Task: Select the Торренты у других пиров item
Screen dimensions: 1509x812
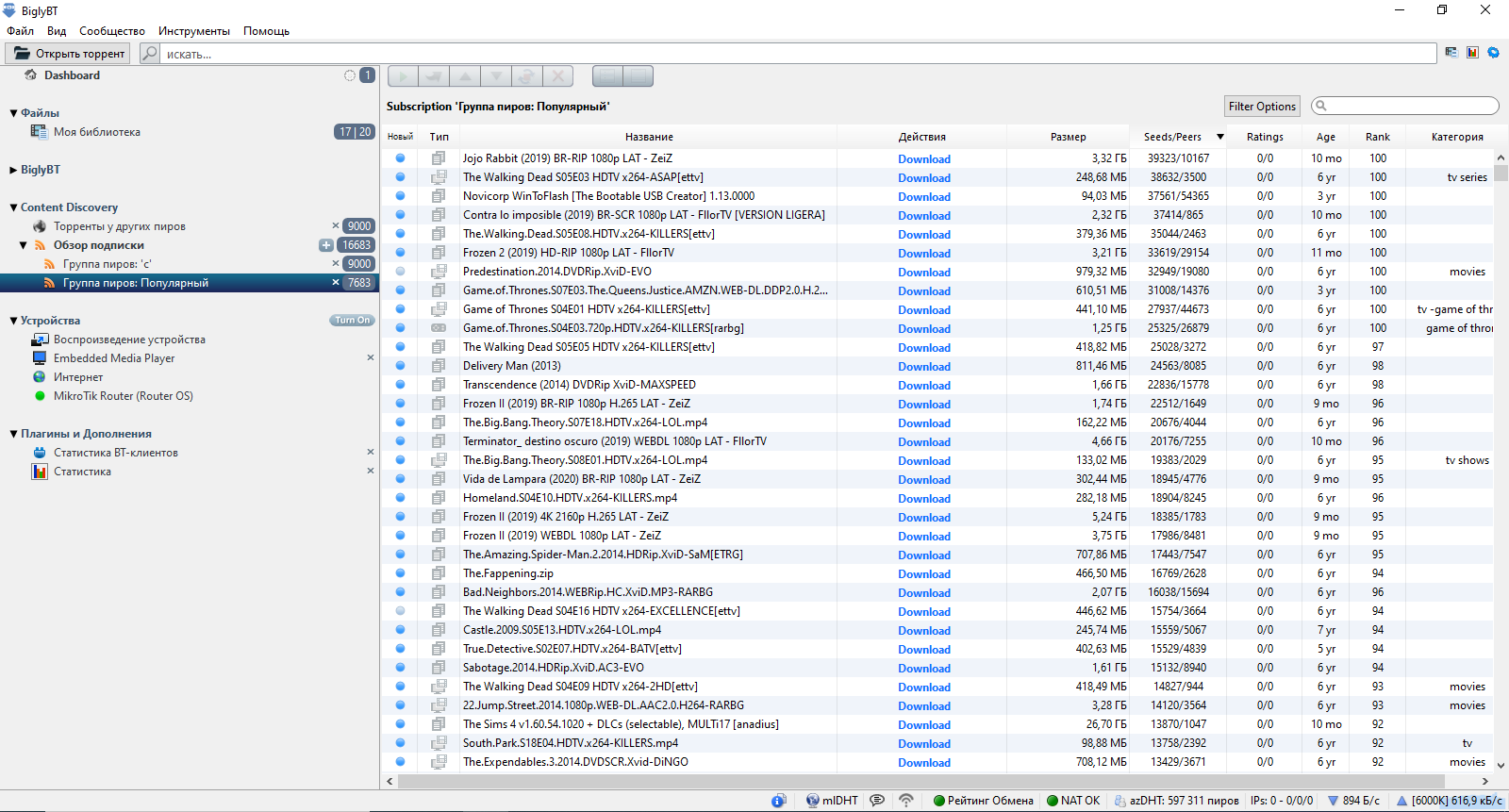Action: [120, 226]
